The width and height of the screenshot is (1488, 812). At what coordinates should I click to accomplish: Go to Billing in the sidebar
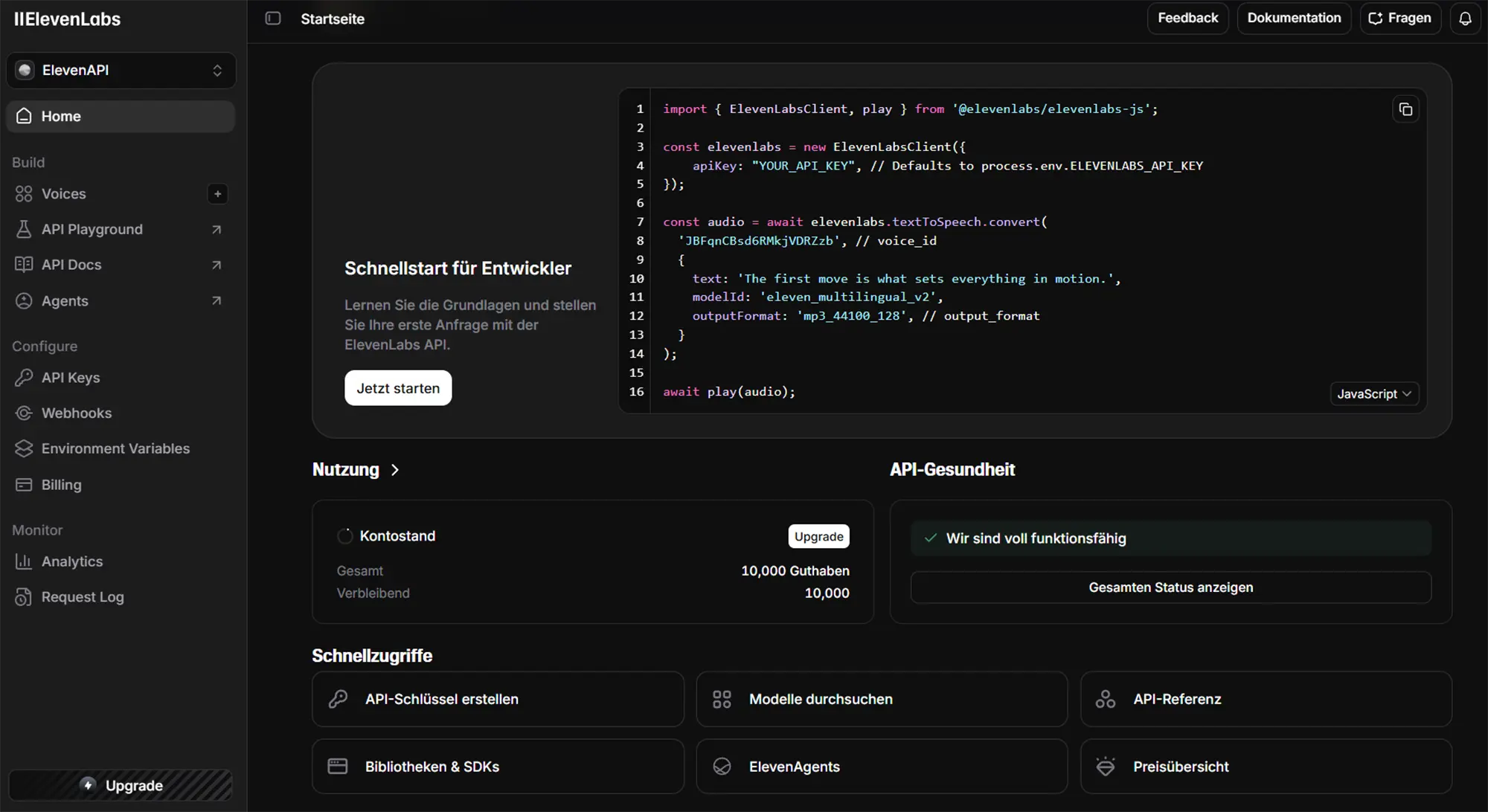(x=61, y=485)
